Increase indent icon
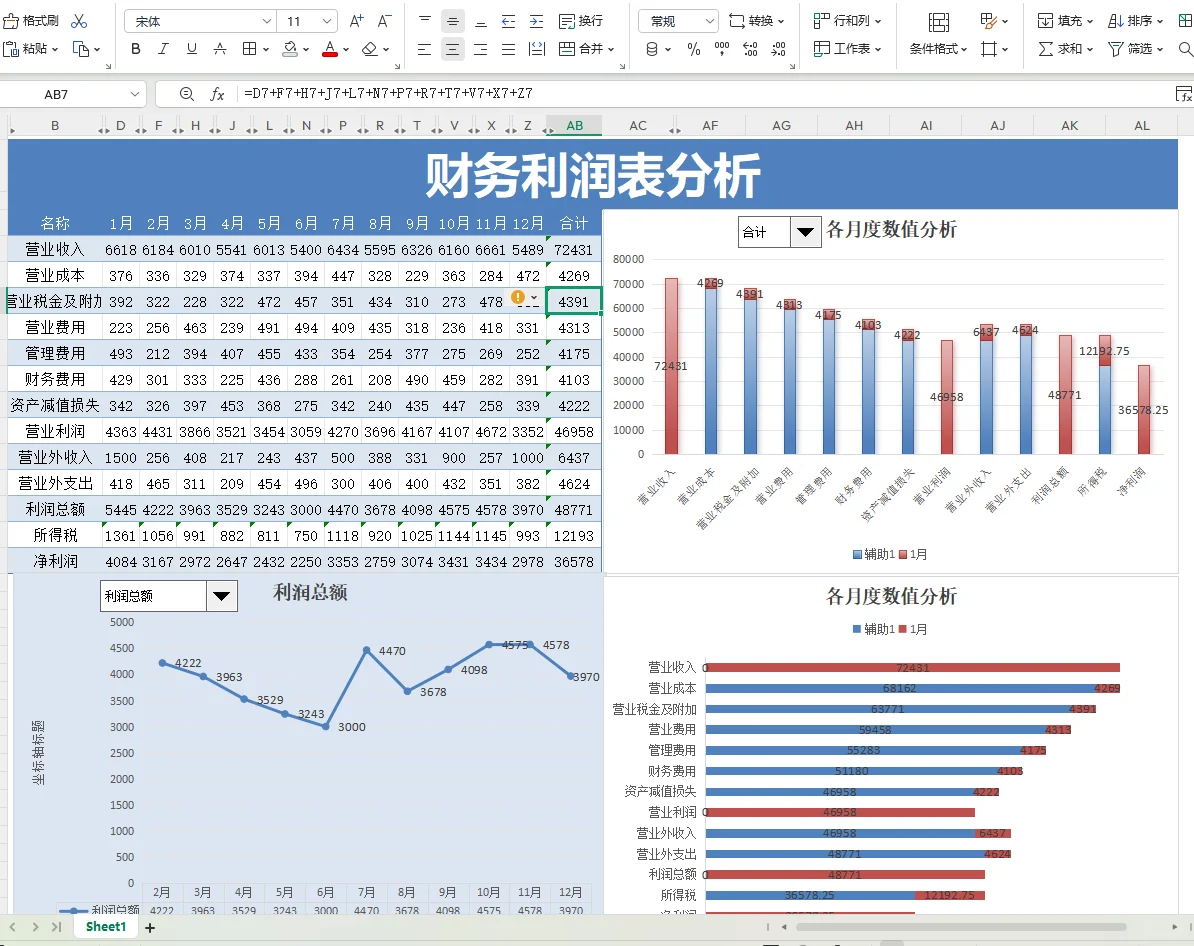The image size is (1194, 946). 537,21
